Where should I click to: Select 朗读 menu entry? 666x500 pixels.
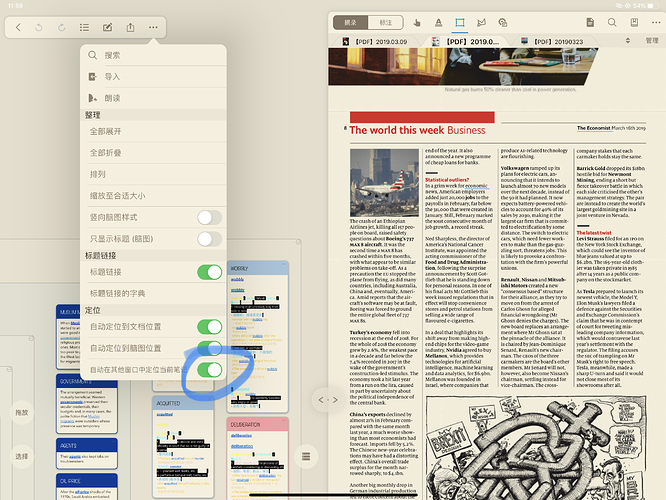click(153, 98)
